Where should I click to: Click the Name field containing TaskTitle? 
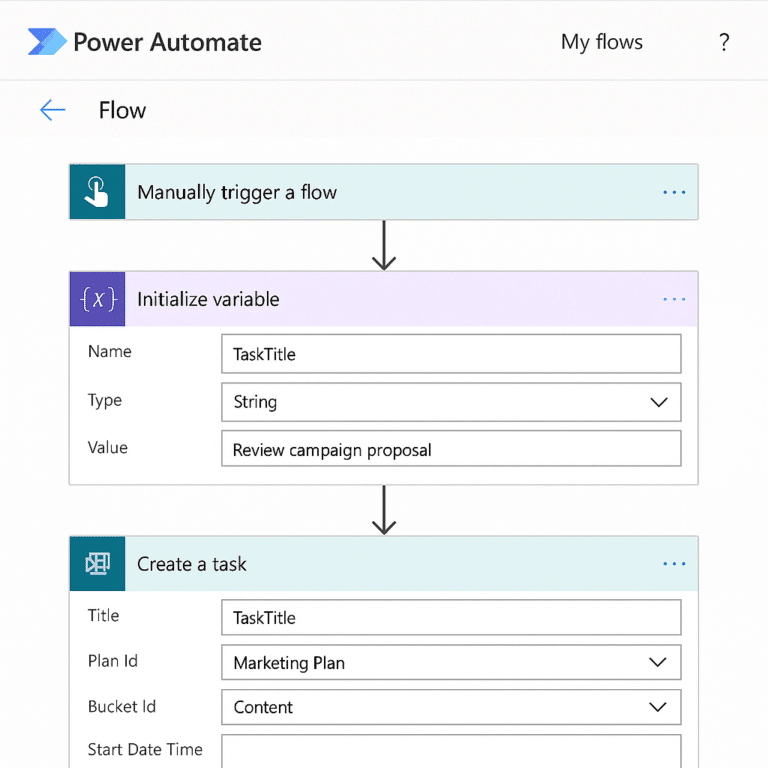[x=450, y=354]
